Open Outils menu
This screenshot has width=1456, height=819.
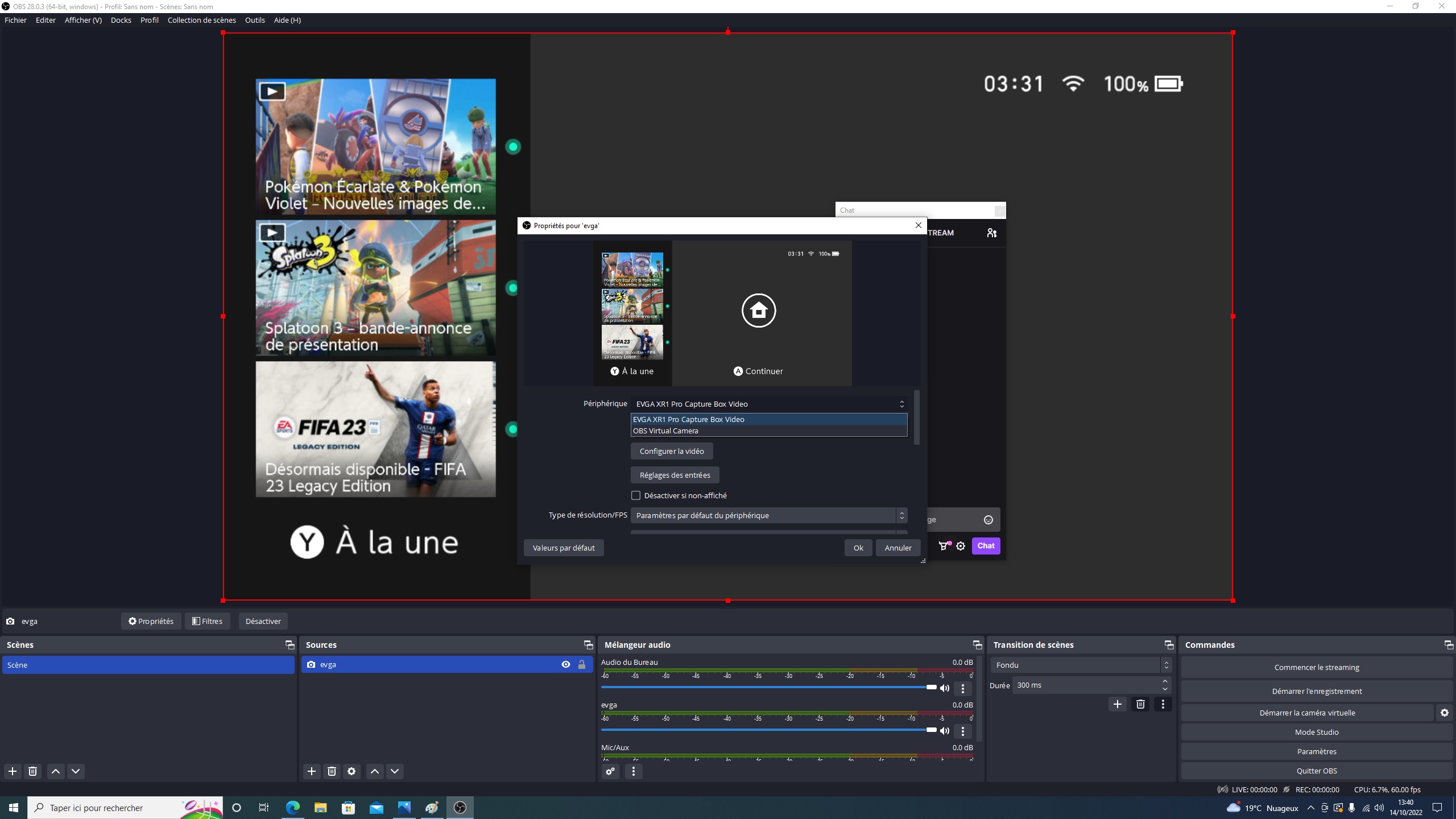pyautogui.click(x=255, y=20)
